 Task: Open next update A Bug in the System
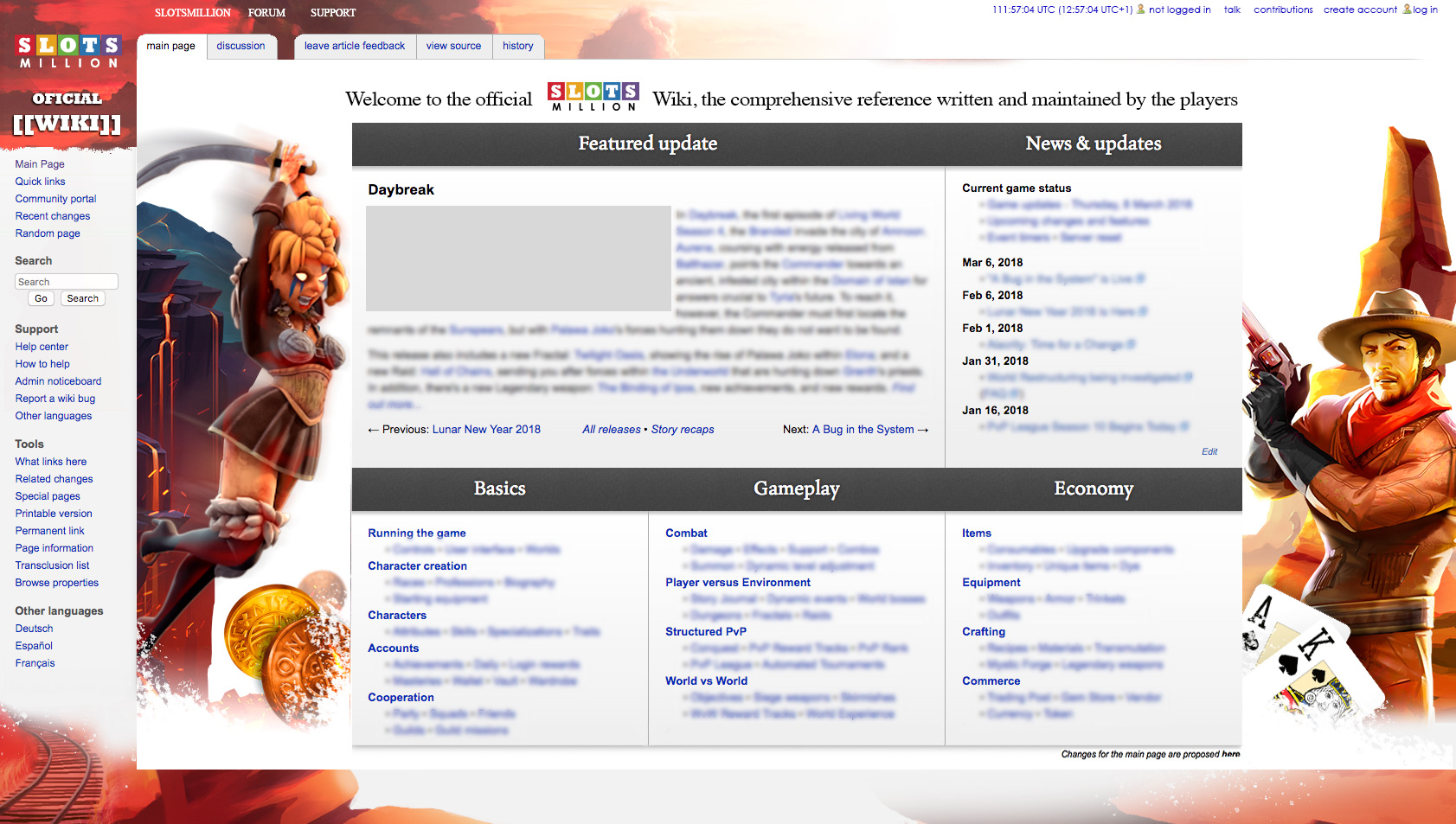(x=863, y=430)
